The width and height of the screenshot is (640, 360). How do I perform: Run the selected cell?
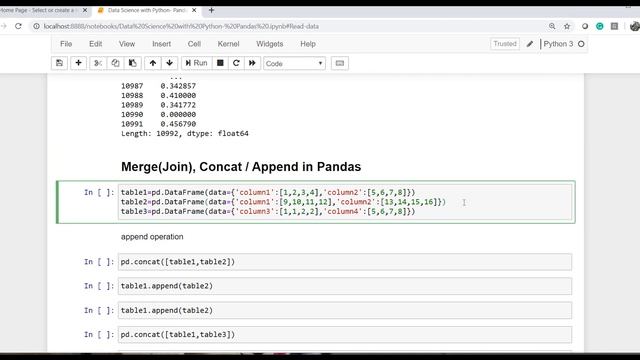196,63
